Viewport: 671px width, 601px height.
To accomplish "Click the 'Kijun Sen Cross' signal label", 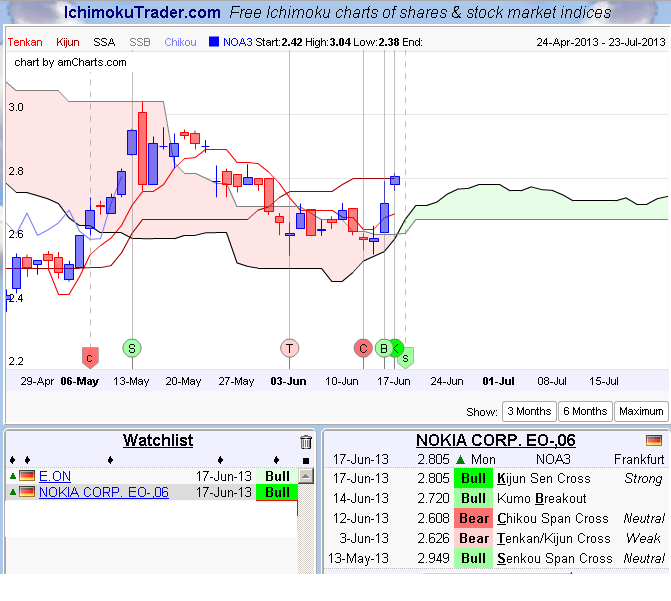I will (543, 479).
